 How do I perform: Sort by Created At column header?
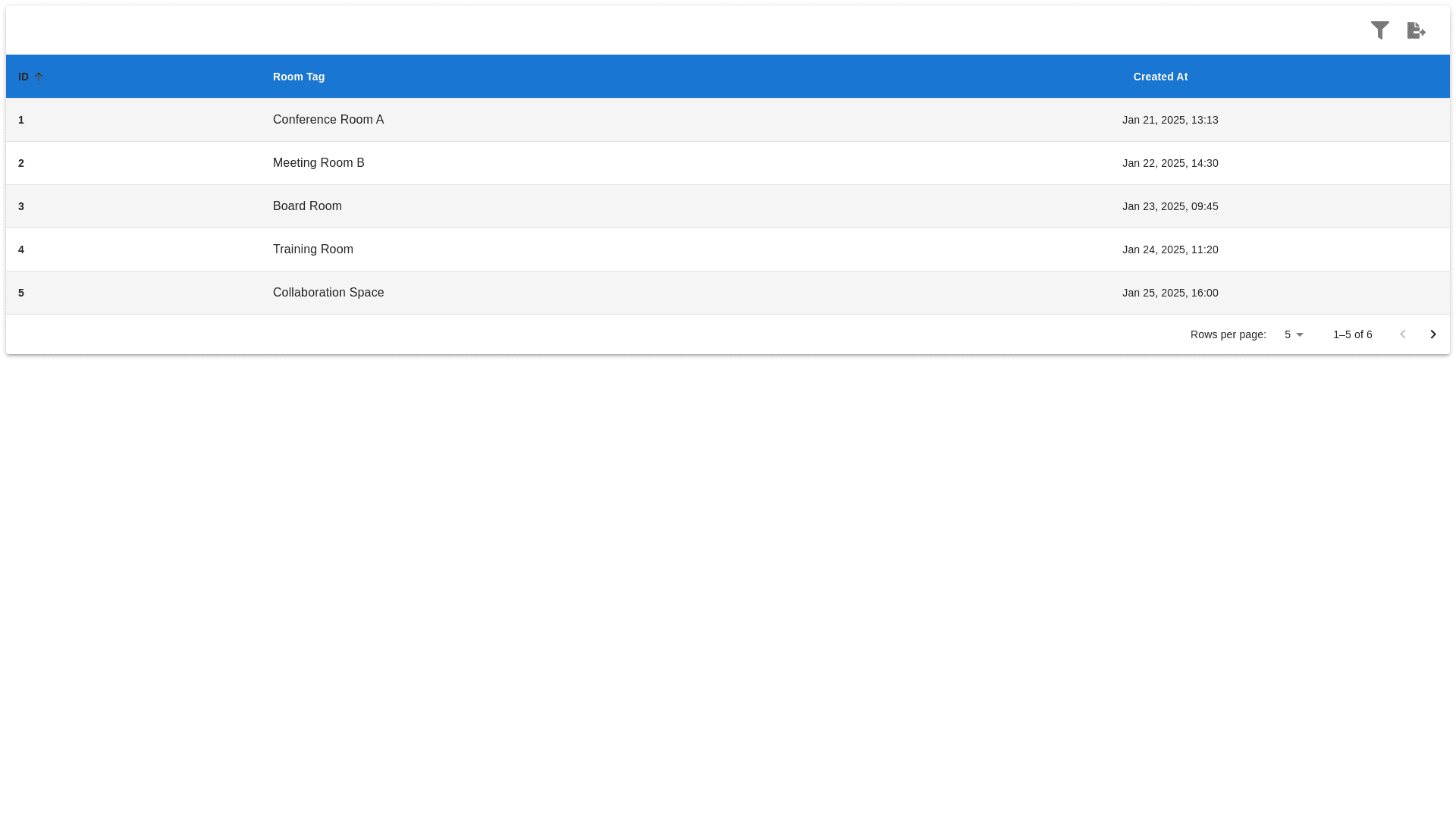point(1160,77)
